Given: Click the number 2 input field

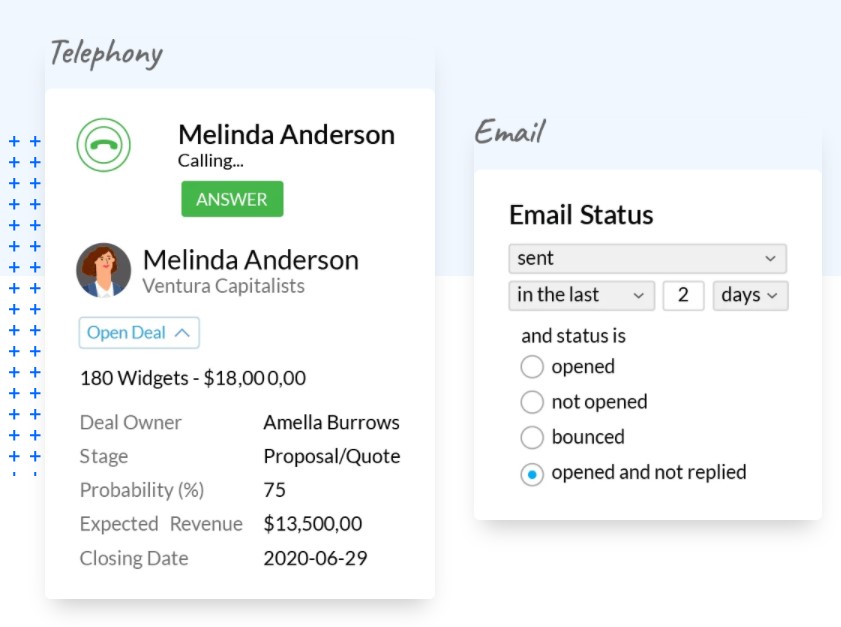Looking at the screenshot, I should coord(683,295).
